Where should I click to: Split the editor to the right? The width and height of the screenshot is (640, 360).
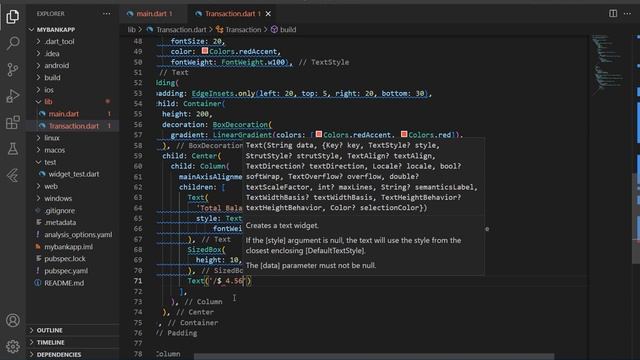click(613, 13)
